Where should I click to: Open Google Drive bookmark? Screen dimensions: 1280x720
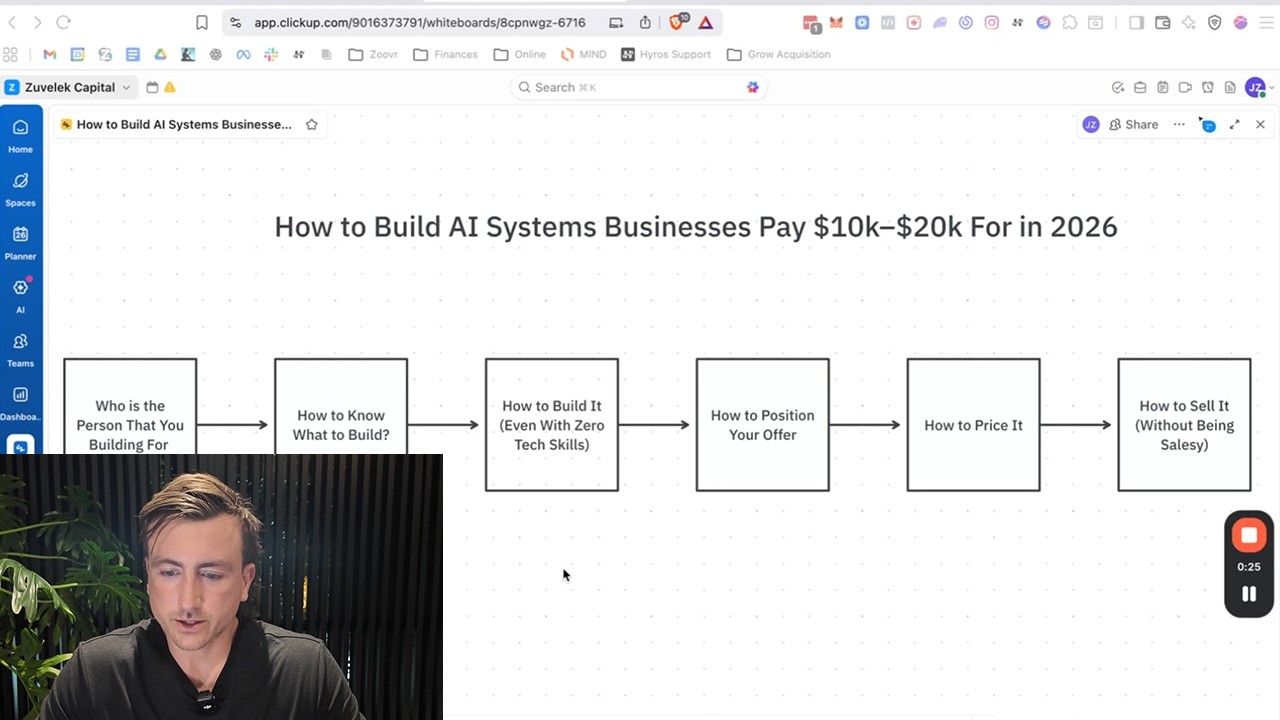pos(160,54)
